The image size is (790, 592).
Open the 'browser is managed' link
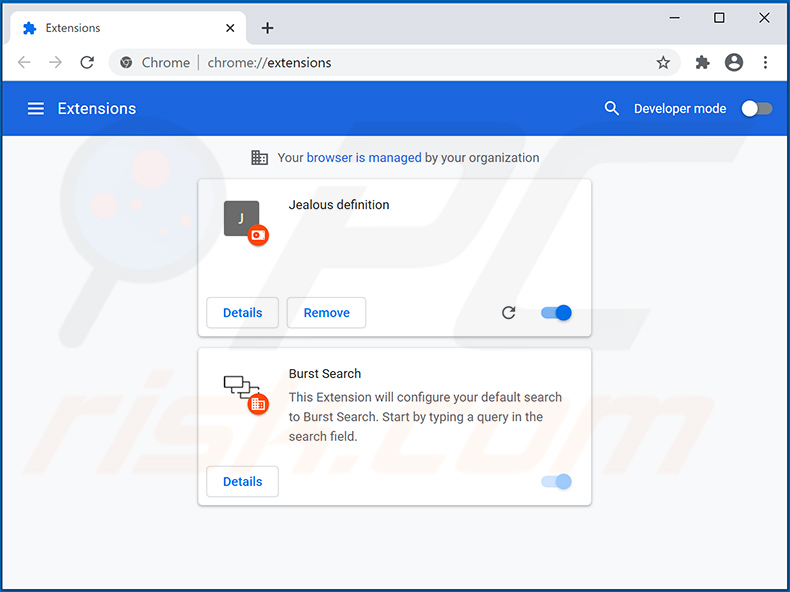coord(364,158)
